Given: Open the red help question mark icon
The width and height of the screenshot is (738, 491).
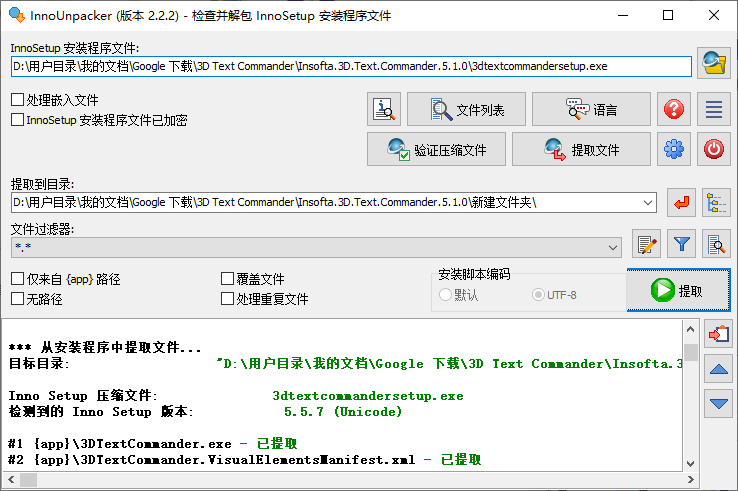Looking at the screenshot, I should [674, 109].
